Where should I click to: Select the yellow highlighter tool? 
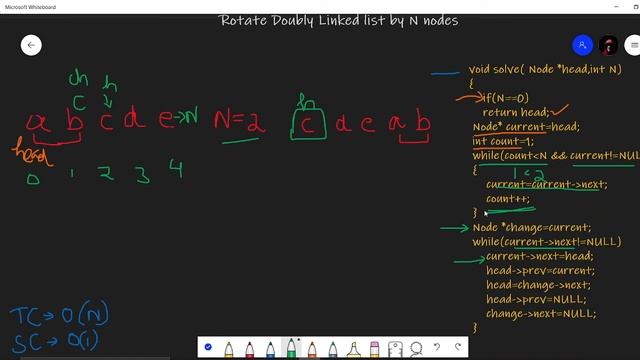[x=353, y=349]
